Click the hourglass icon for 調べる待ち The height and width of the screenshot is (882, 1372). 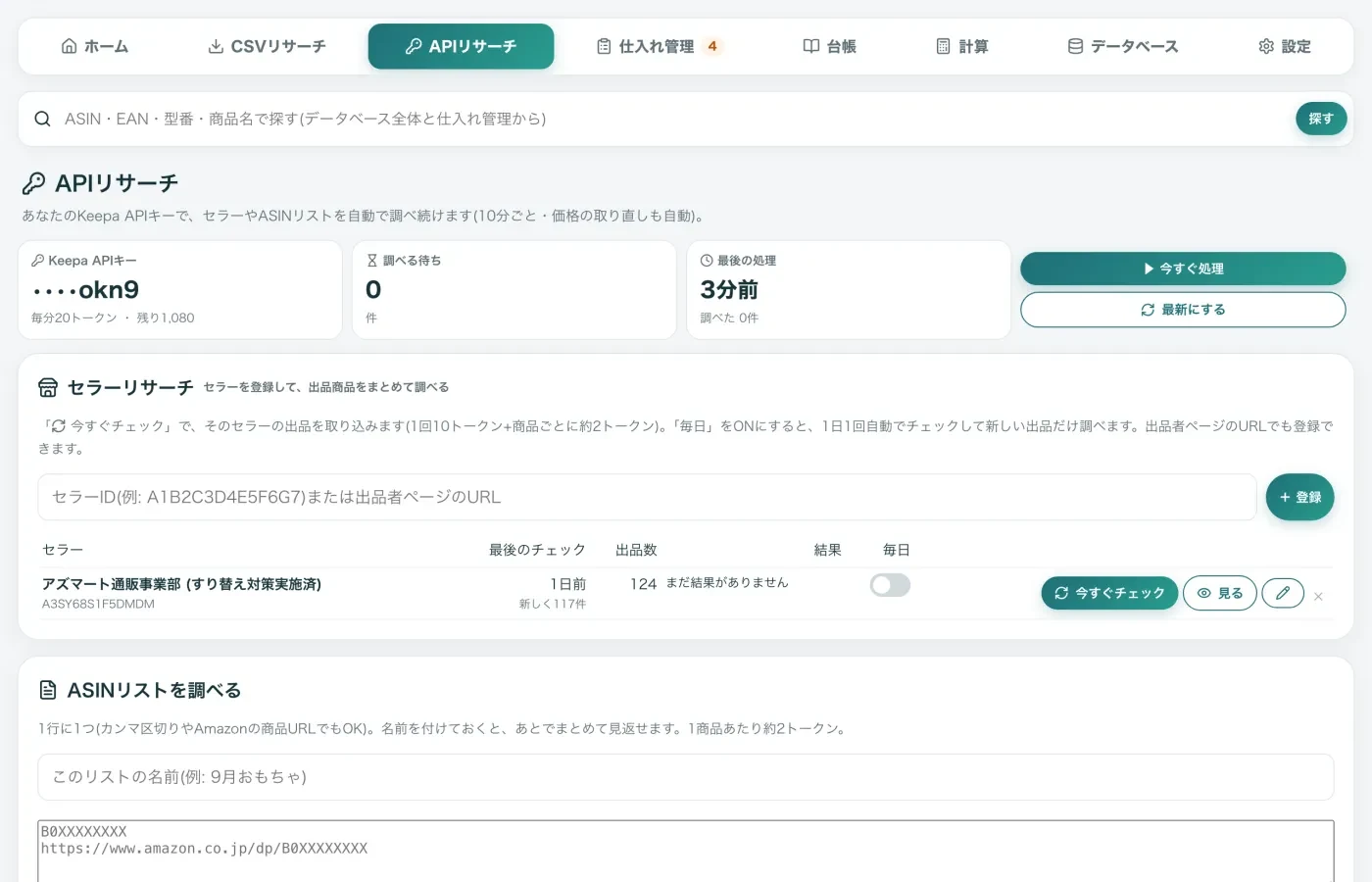pos(372,261)
